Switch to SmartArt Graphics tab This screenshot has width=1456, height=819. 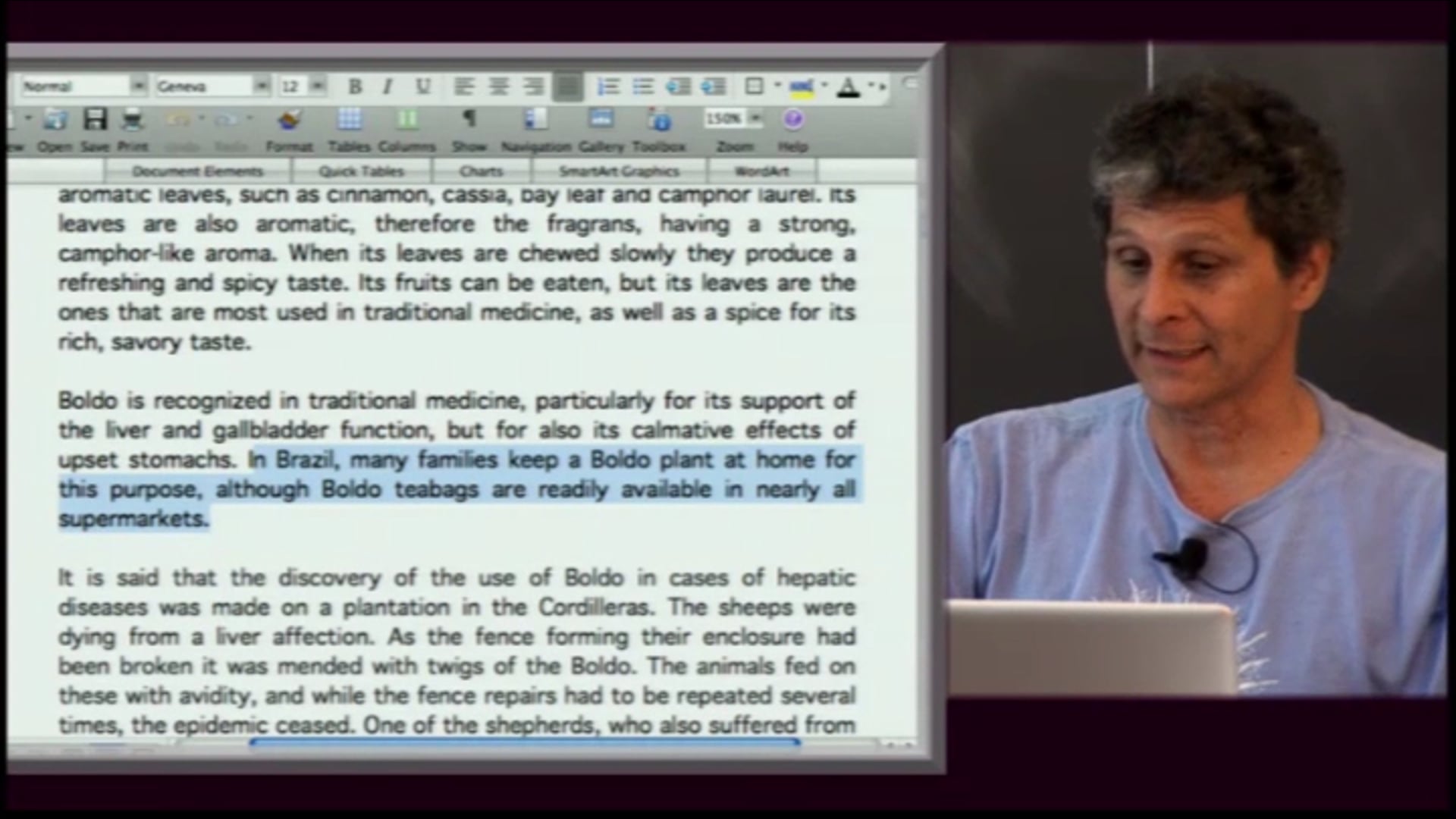pos(619,171)
